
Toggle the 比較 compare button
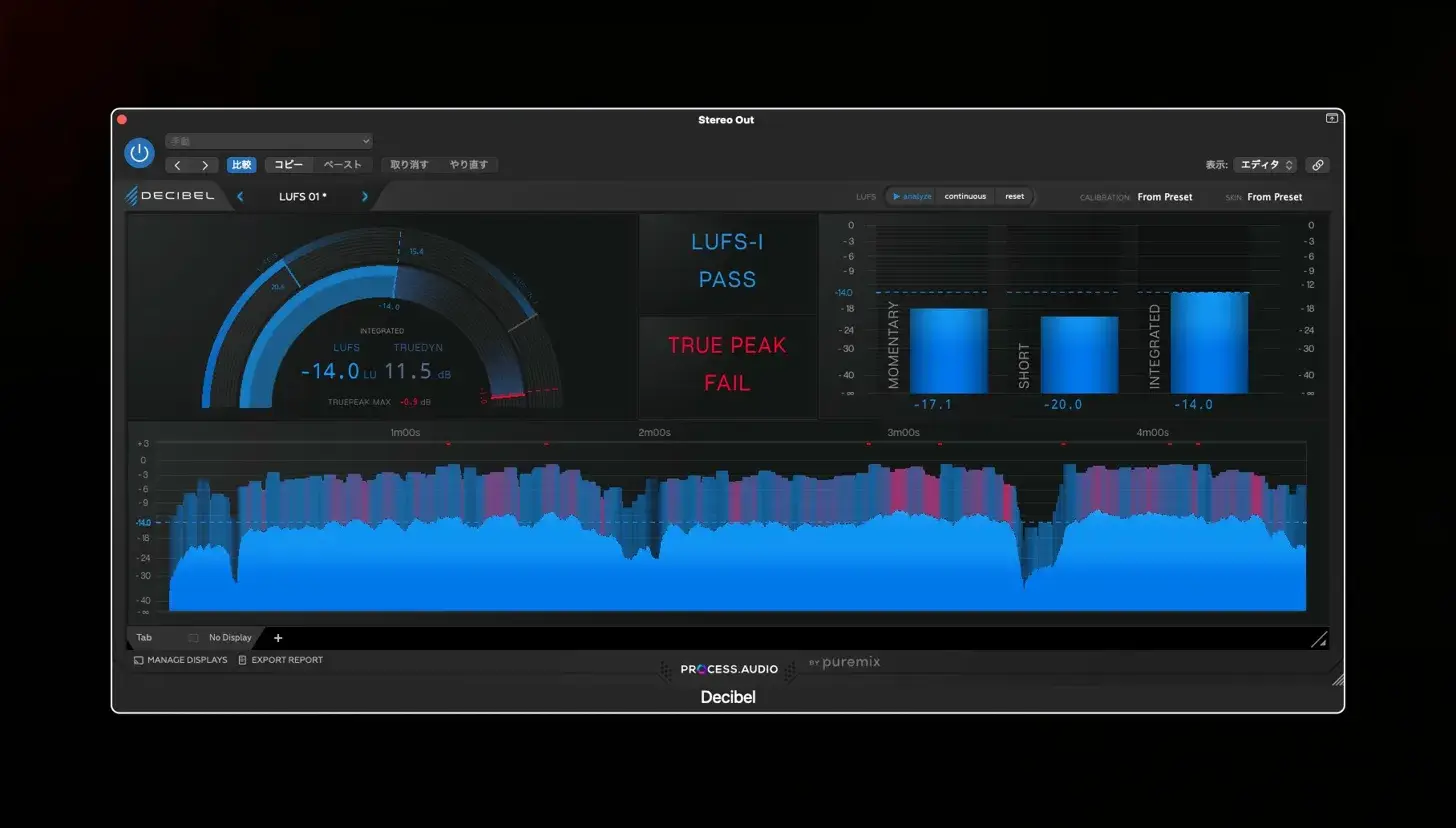pyautogui.click(x=242, y=165)
